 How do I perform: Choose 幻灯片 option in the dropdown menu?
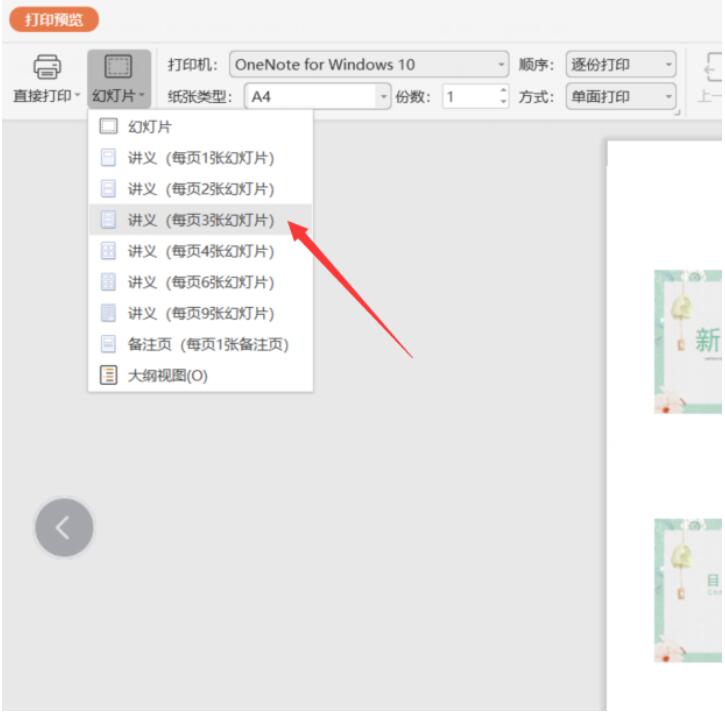coord(200,127)
